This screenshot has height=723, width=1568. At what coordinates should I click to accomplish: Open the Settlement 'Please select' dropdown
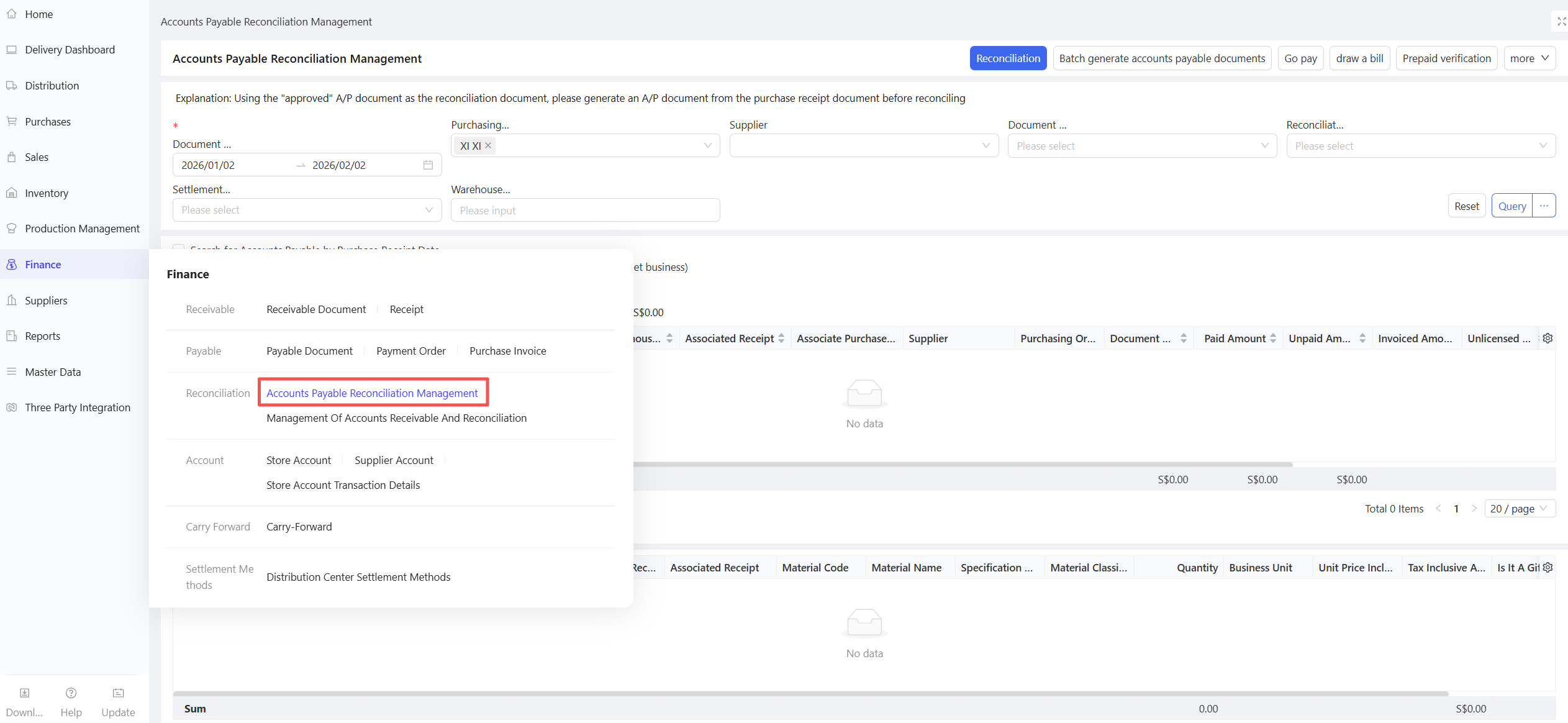coord(307,210)
